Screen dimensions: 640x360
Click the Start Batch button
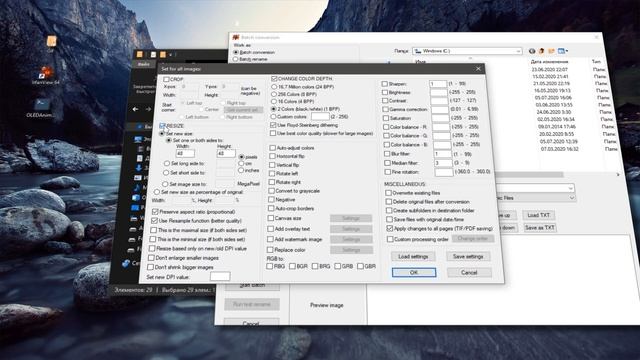click(252, 287)
